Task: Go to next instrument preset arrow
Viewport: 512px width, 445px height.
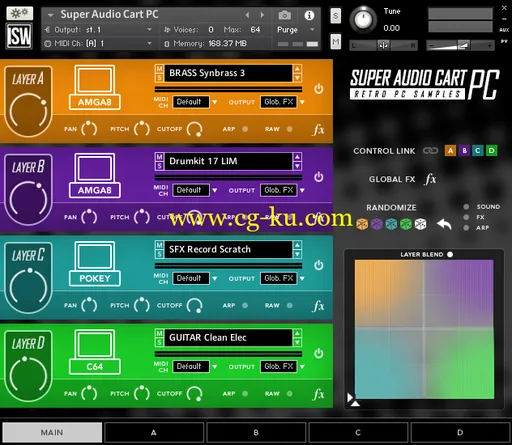Action: [x=262, y=15]
